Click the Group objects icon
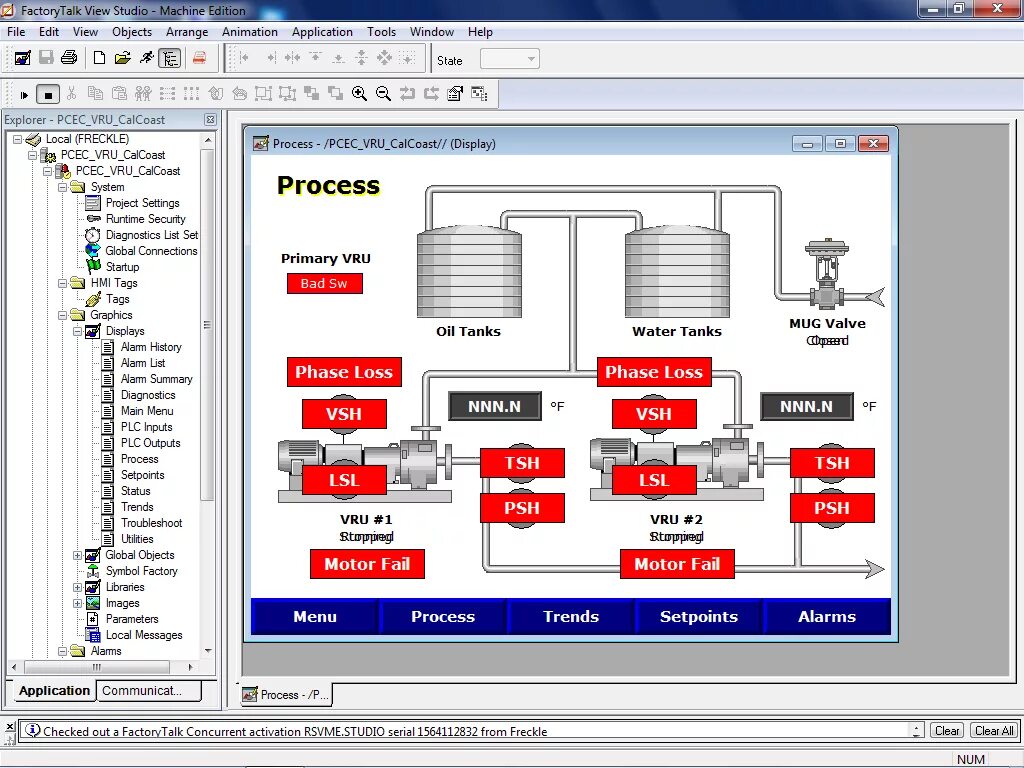 [263, 94]
